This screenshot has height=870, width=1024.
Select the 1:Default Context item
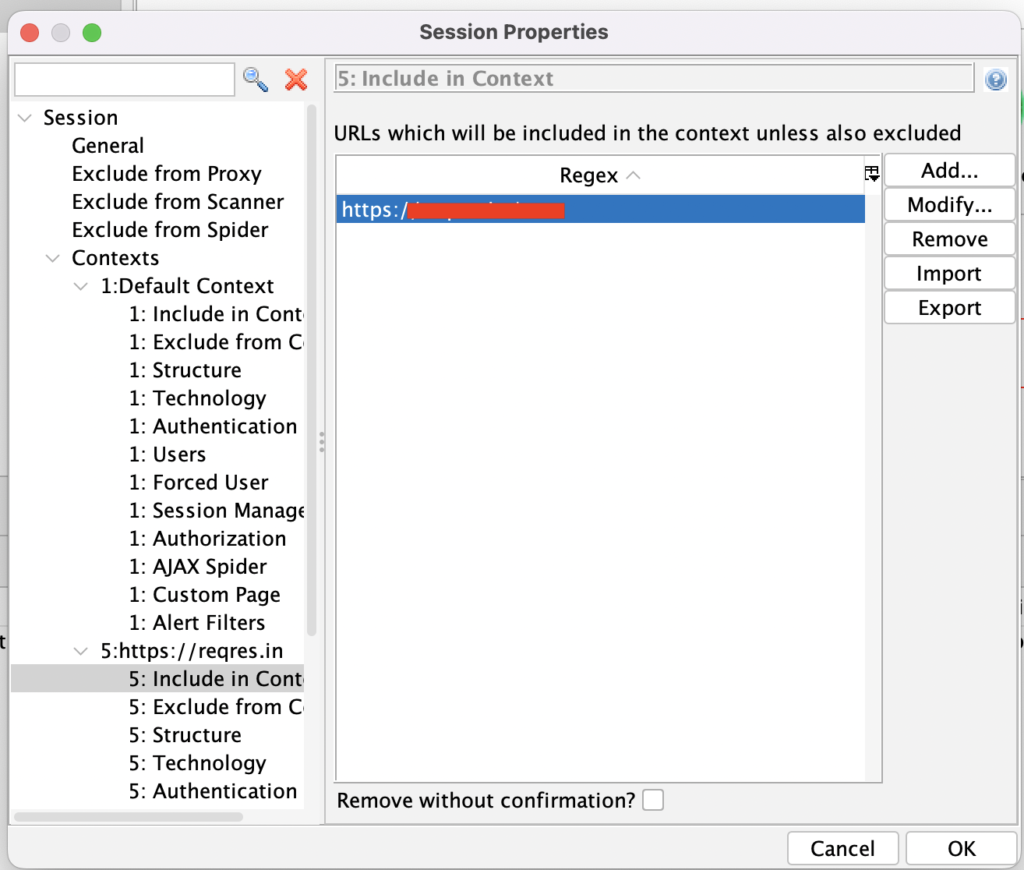coord(187,286)
